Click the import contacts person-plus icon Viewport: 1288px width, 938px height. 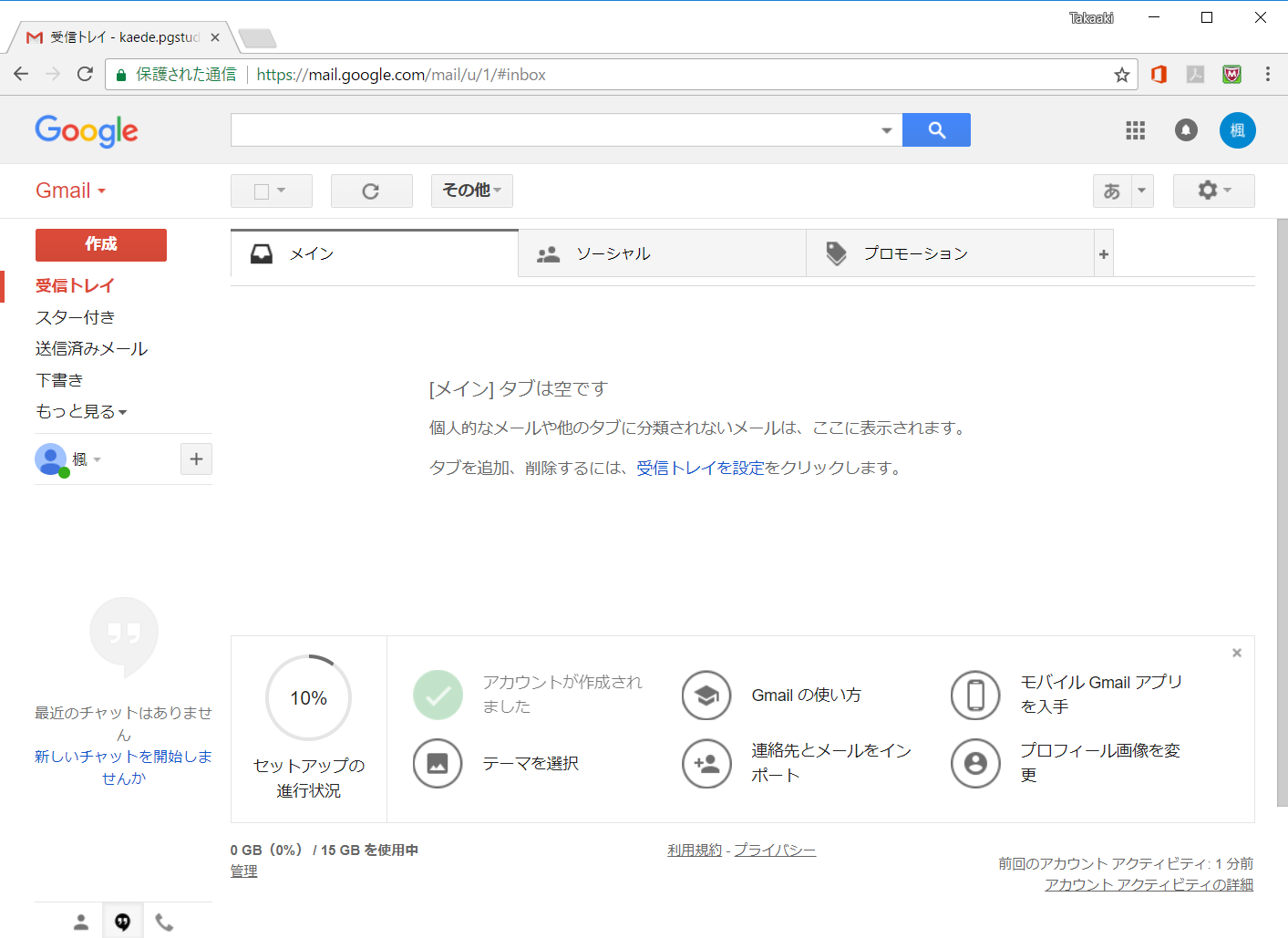pyautogui.click(x=706, y=763)
